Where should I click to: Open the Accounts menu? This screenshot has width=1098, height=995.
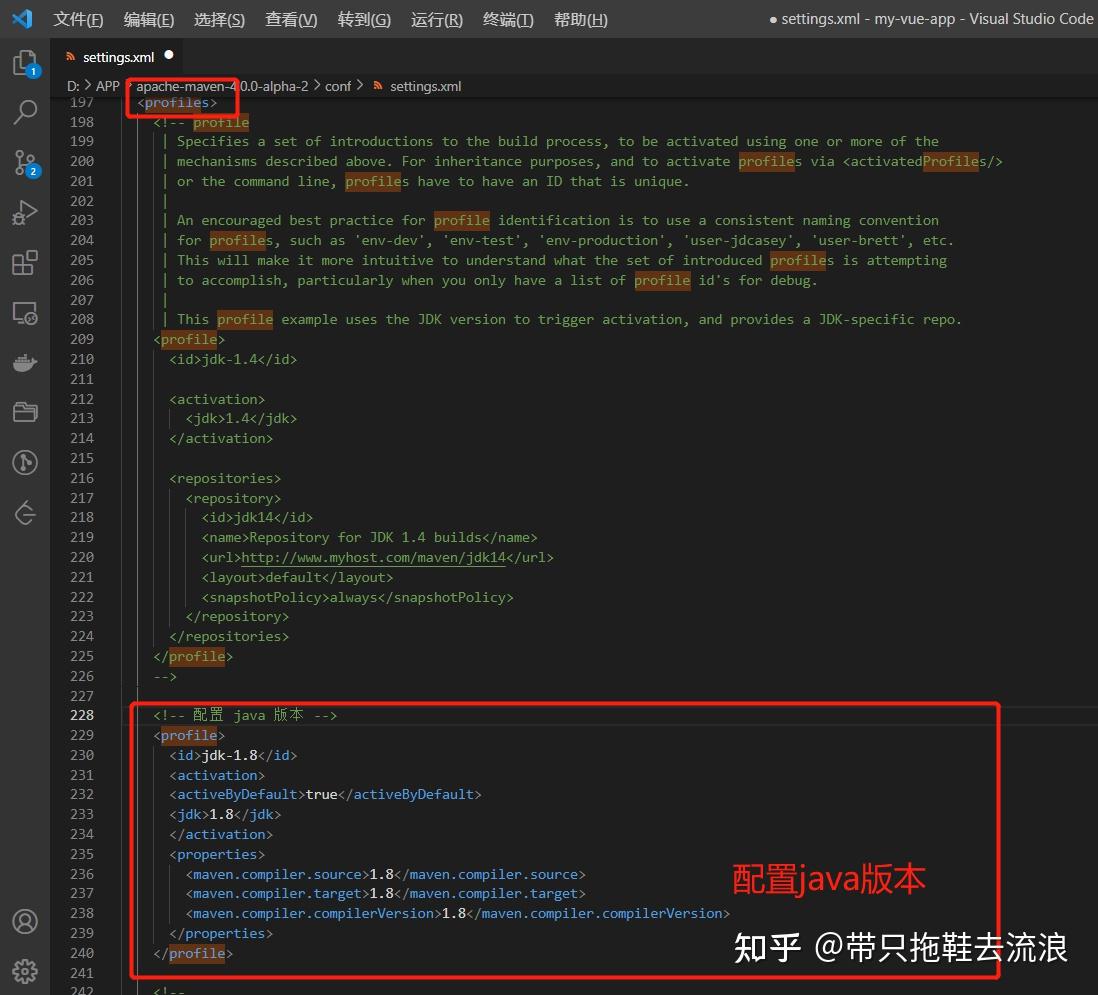pyautogui.click(x=25, y=922)
